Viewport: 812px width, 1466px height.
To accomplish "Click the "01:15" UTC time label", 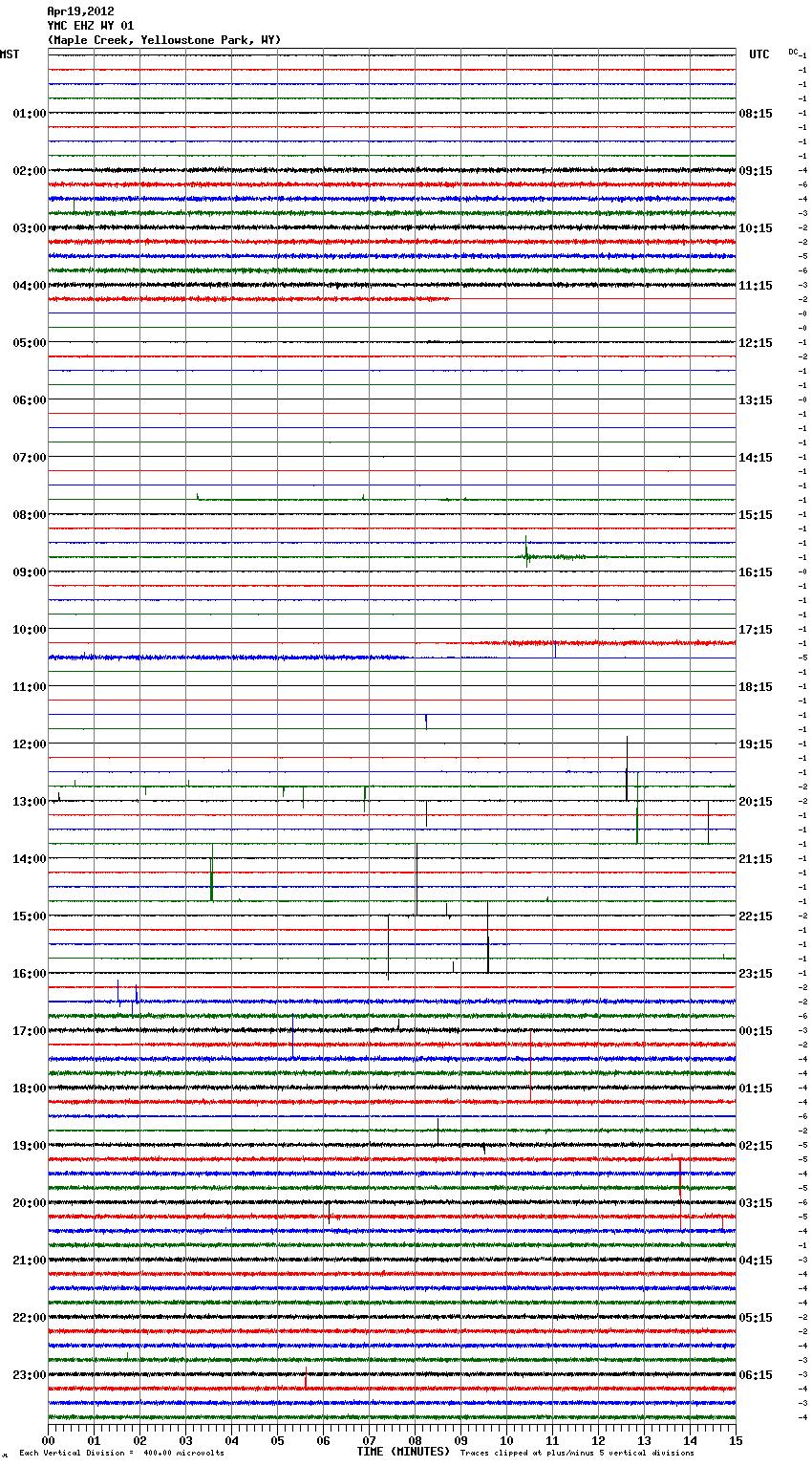I will tap(756, 1089).
